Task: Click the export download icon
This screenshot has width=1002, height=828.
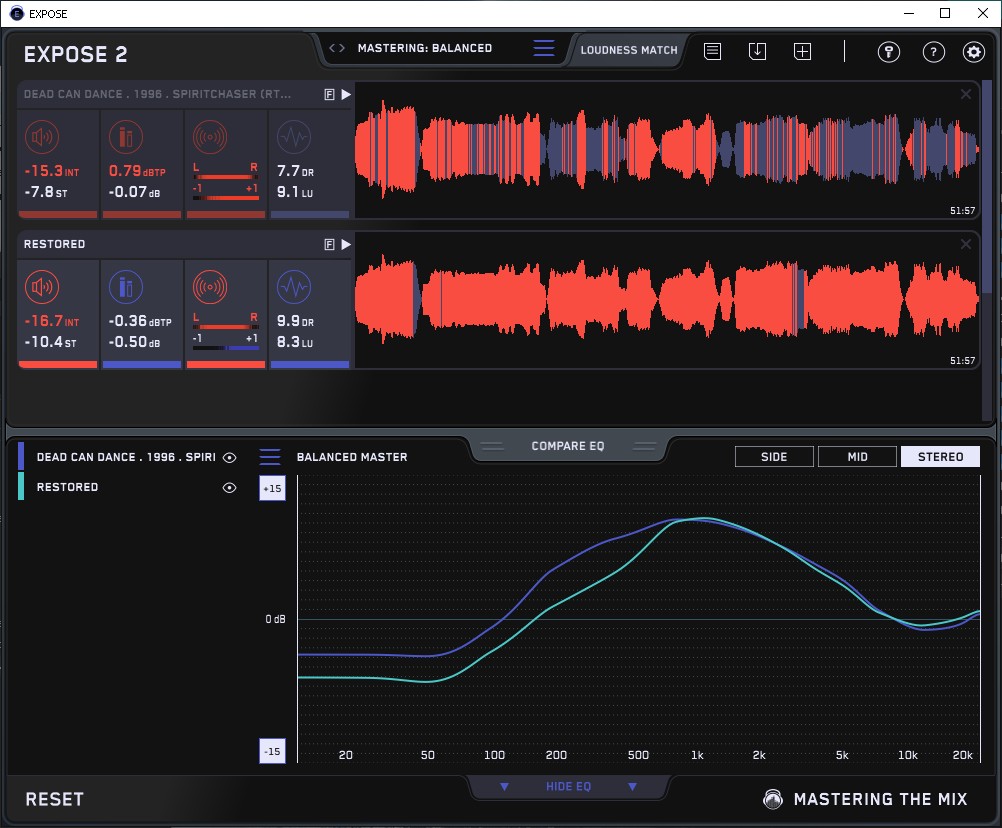Action: (x=757, y=51)
